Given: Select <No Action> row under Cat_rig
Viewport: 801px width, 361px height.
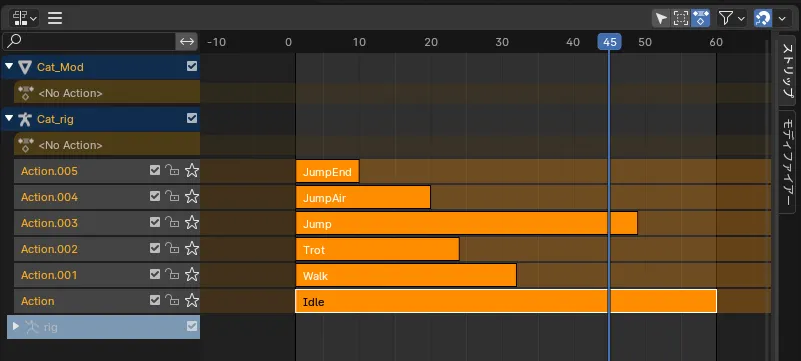Looking at the screenshot, I should (107, 145).
